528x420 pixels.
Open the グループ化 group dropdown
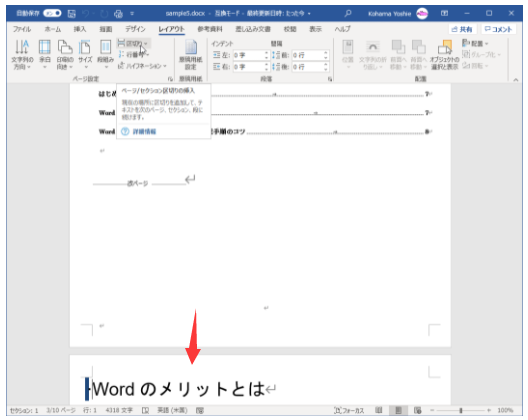(x=482, y=54)
